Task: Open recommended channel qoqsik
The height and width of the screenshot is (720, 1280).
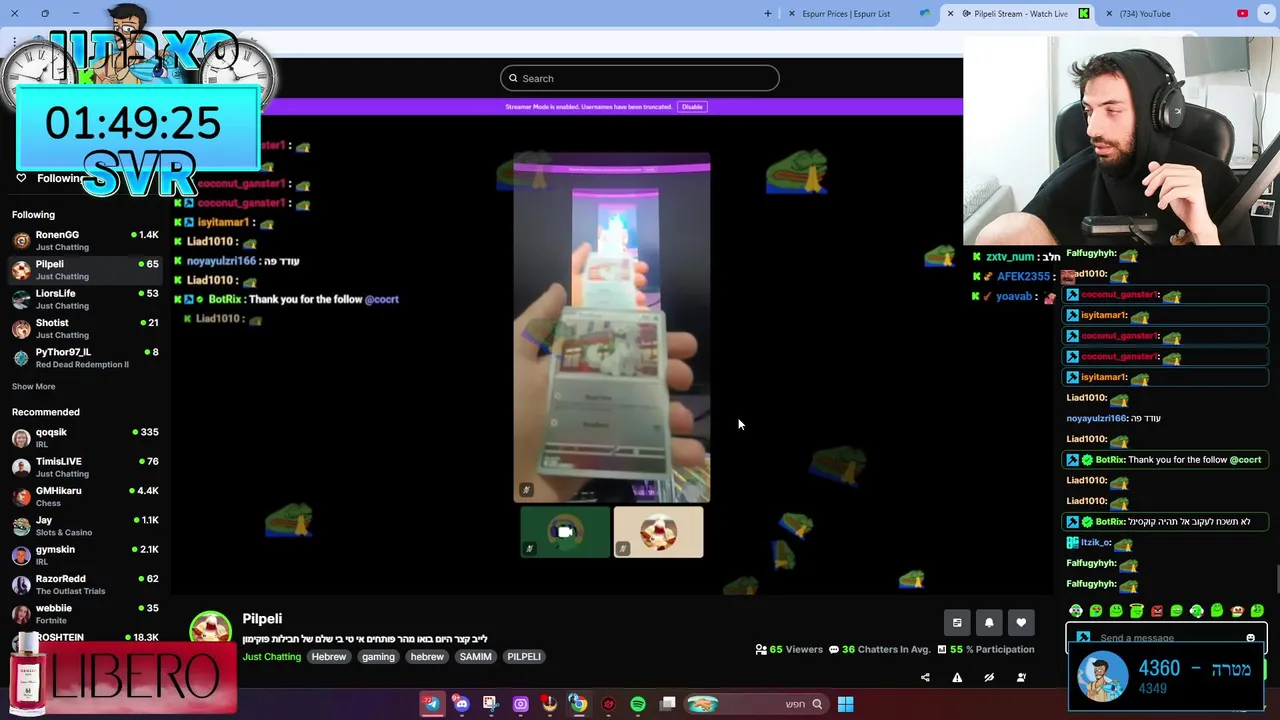Action: (x=86, y=437)
